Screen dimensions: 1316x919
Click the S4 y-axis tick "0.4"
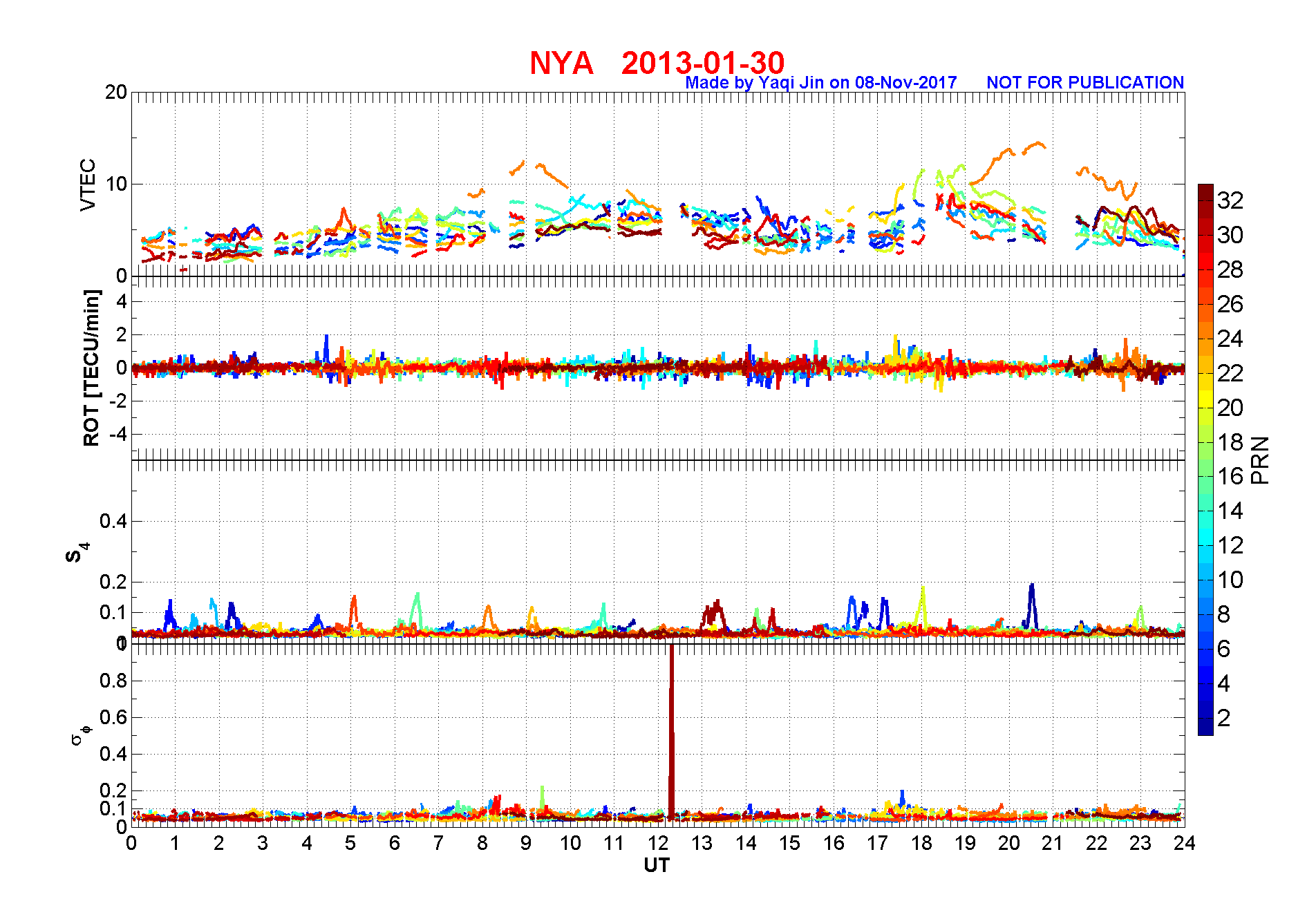[x=113, y=521]
